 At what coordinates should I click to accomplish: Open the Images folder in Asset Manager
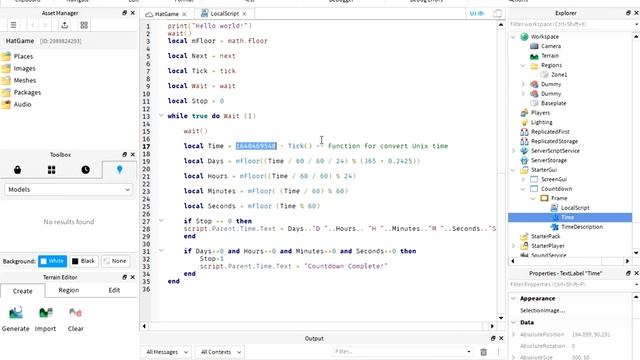[x=18, y=68]
